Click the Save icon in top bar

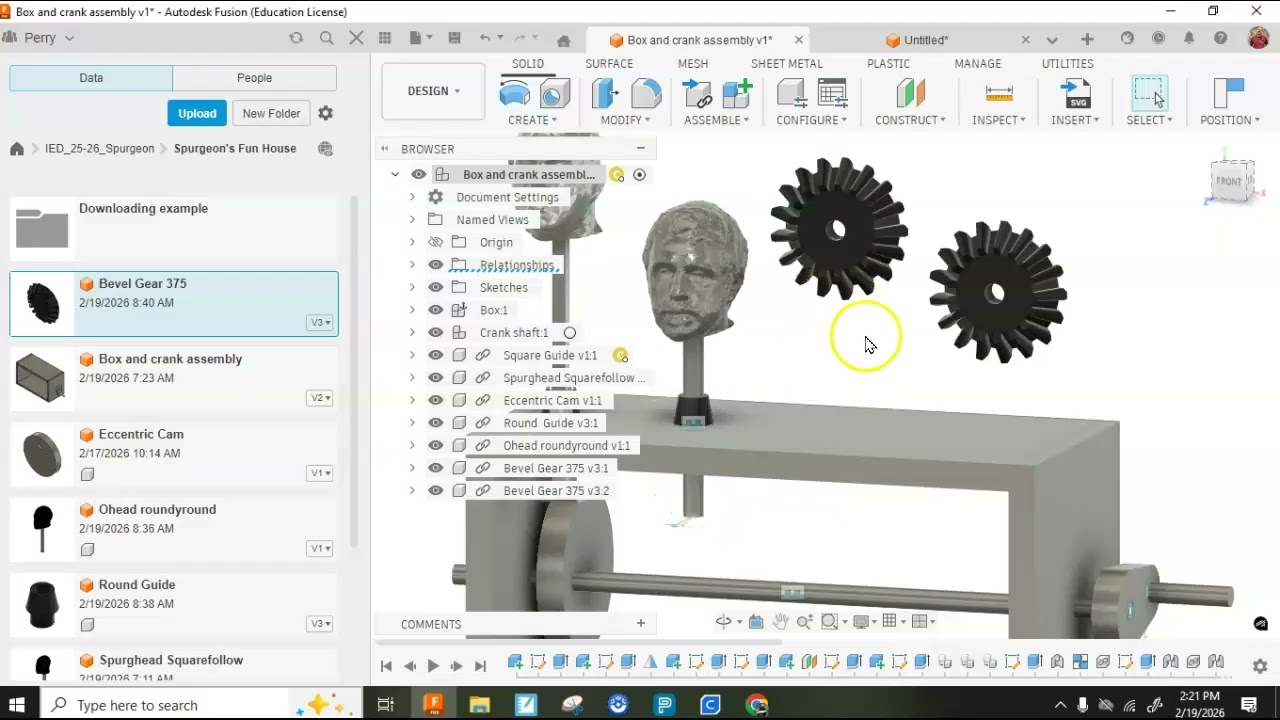point(454,38)
